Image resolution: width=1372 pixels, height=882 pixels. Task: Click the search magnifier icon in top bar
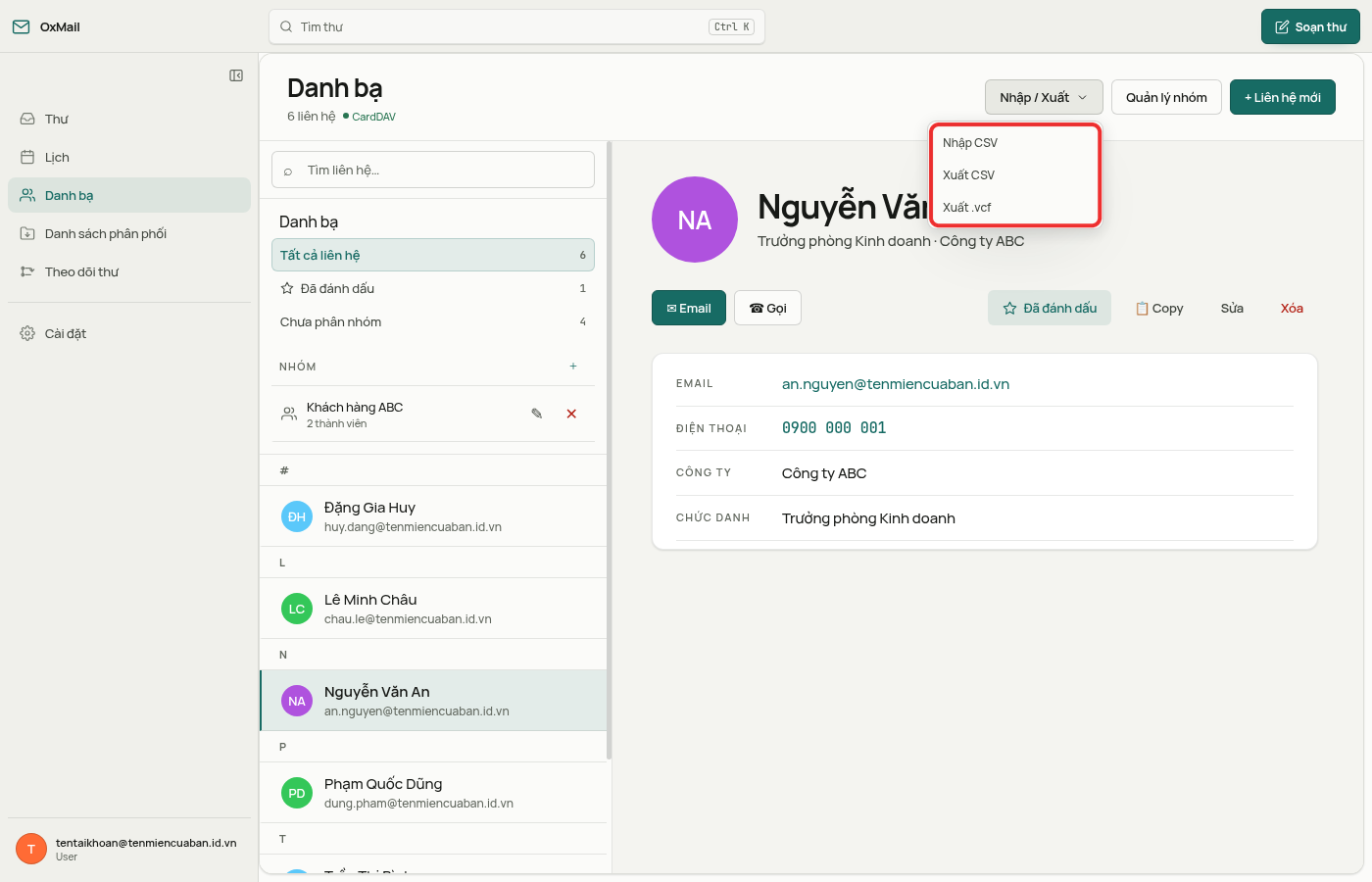point(286,26)
